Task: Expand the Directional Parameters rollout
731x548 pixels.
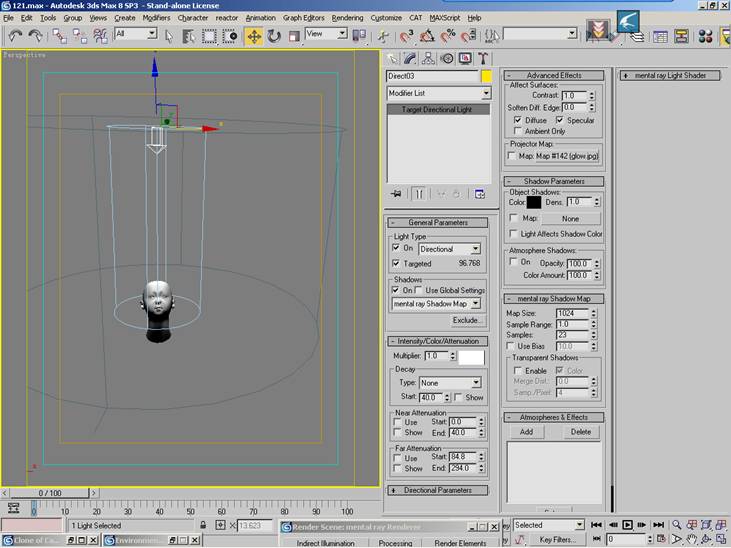Action: [439, 490]
